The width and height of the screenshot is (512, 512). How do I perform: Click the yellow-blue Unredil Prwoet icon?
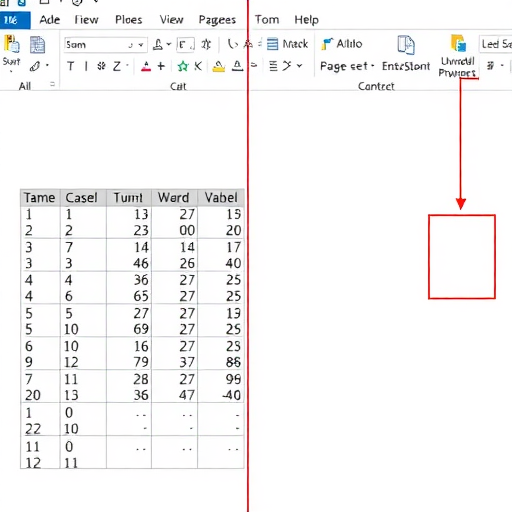[x=458, y=43]
